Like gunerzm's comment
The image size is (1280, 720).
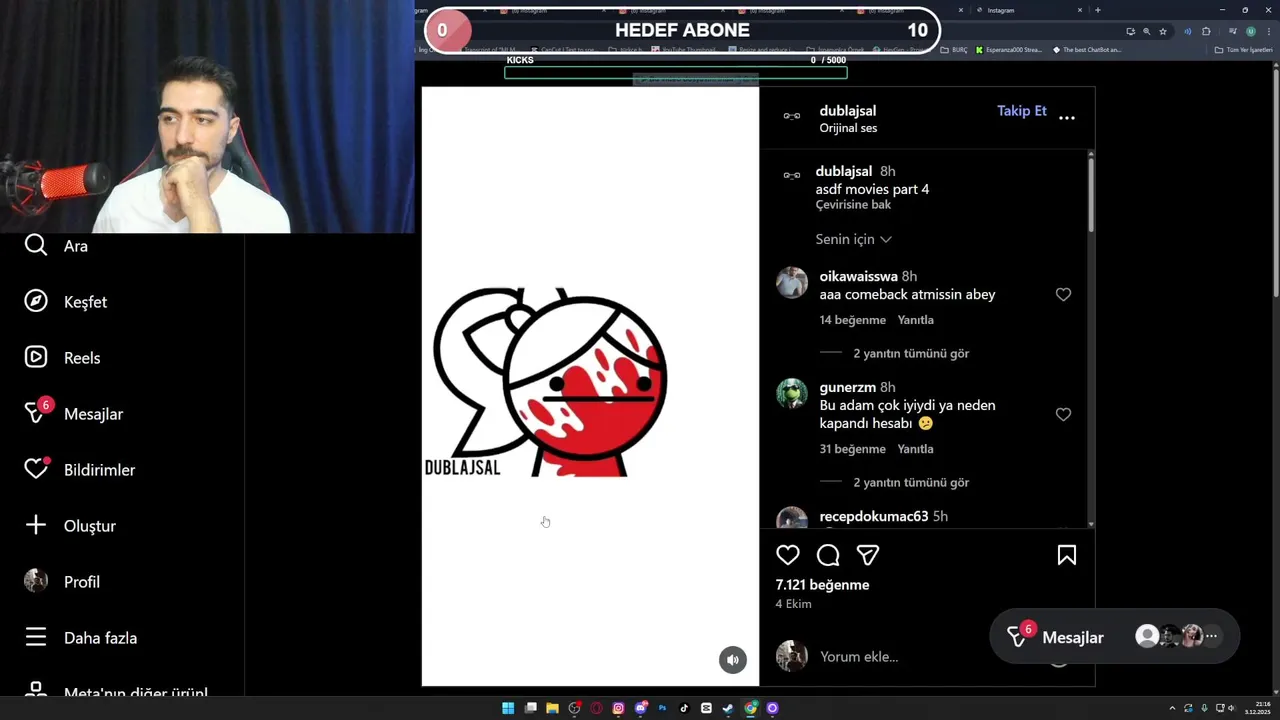coord(1063,414)
